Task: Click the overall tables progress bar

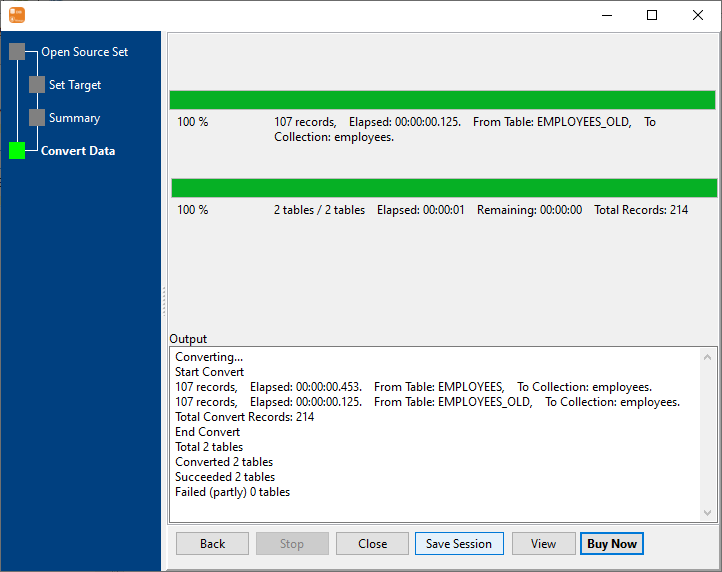Action: [x=443, y=188]
